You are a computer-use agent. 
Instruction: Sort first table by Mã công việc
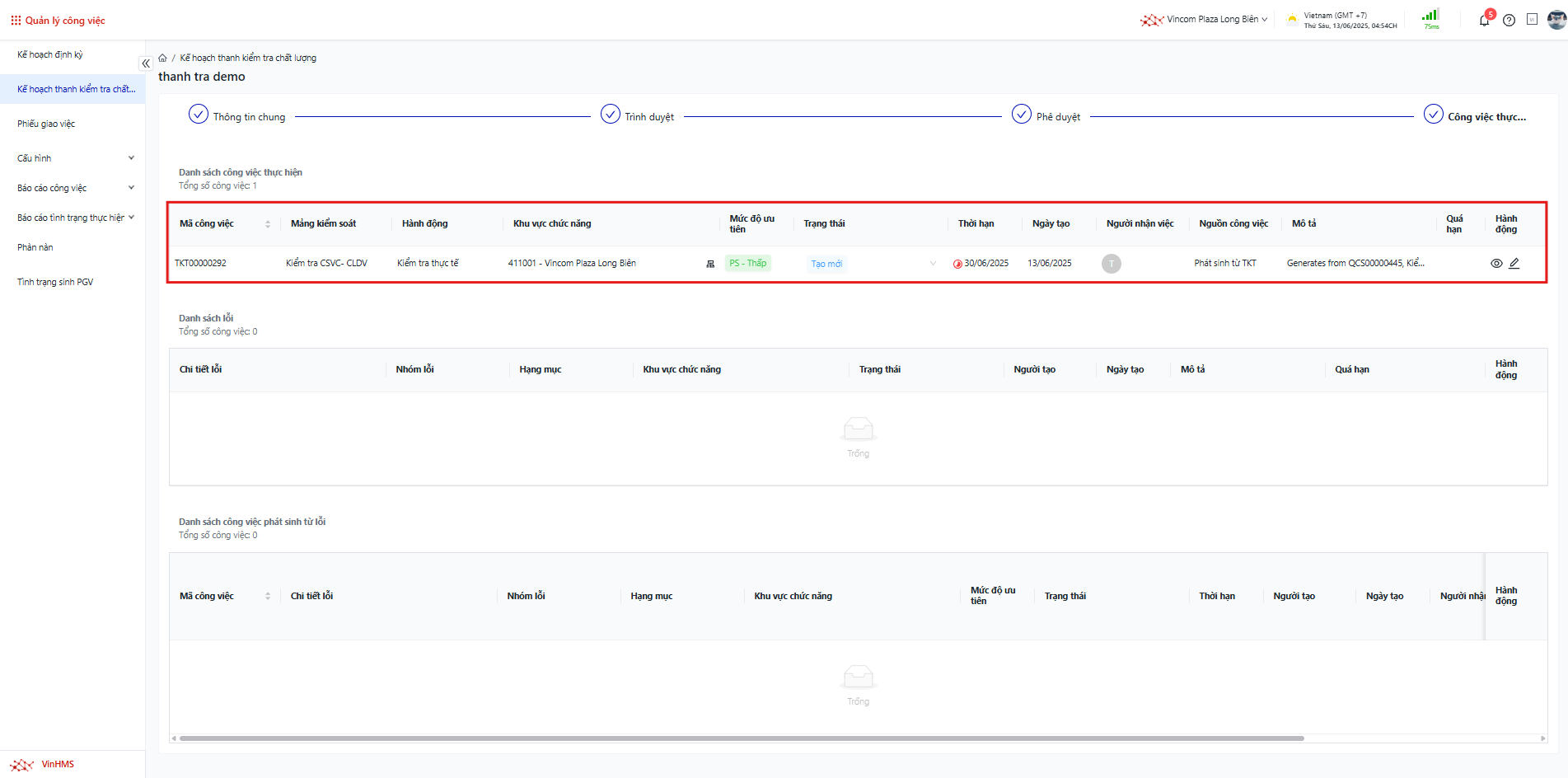tap(268, 224)
